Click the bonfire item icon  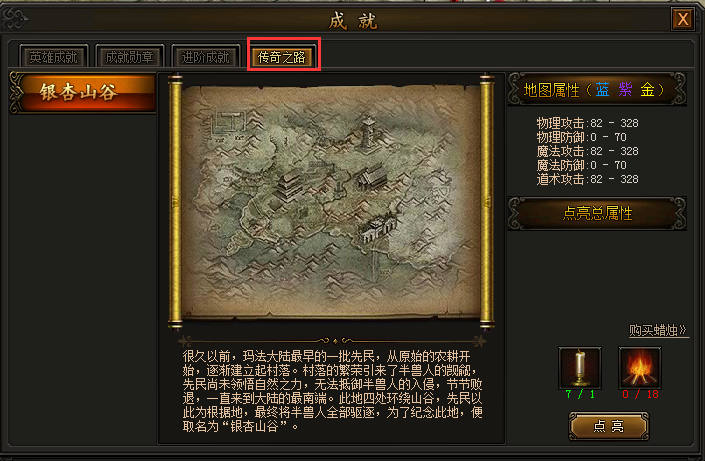pos(639,367)
